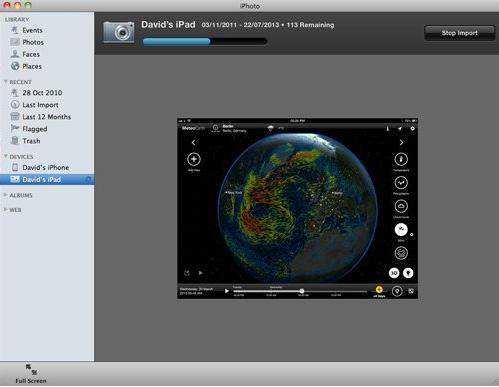Image resolution: width=499 pixels, height=387 pixels.
Task: Click the Places globe icon
Action: click(x=15, y=66)
